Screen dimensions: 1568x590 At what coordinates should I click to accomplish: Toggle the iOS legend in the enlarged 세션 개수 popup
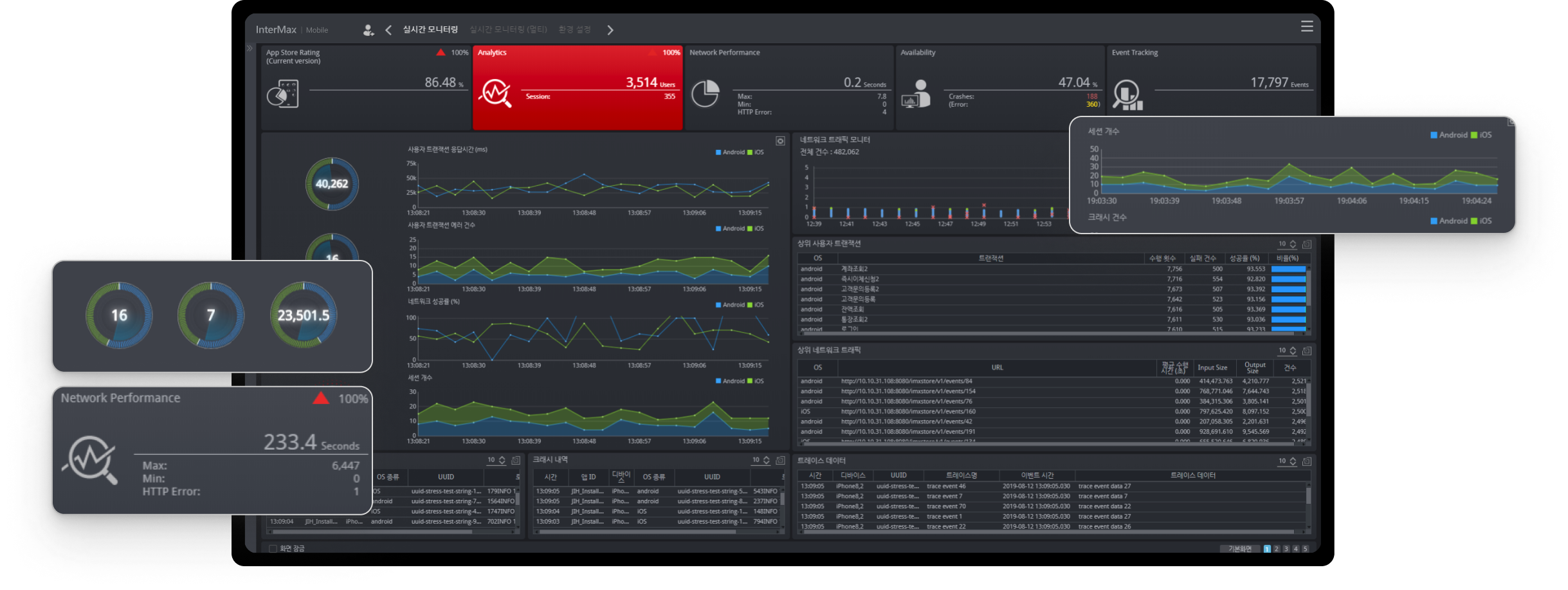(x=1481, y=135)
